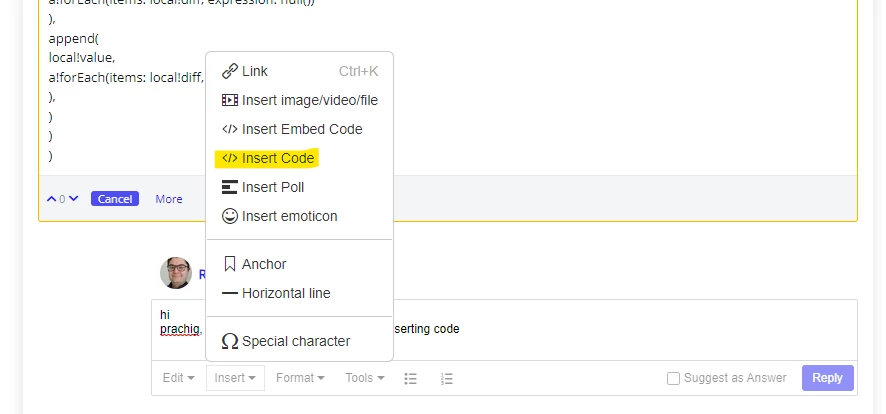Click the Insert image/video/file film icon
The height and width of the screenshot is (414, 886).
point(229,101)
